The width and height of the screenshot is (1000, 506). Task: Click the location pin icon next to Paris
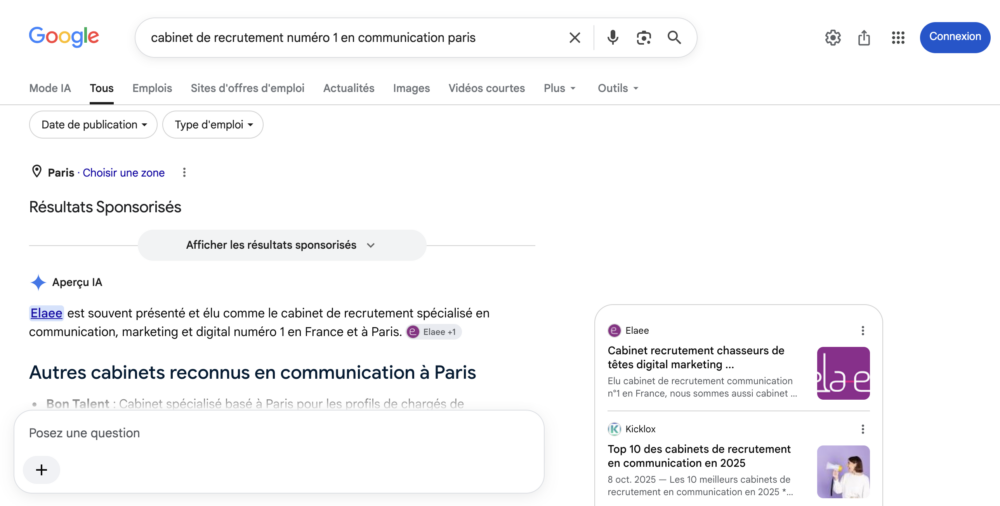click(36, 172)
